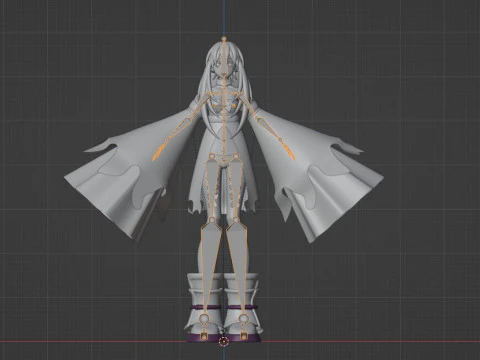
Task: Select the head bone tip joint above the hair
Action: click(224, 39)
